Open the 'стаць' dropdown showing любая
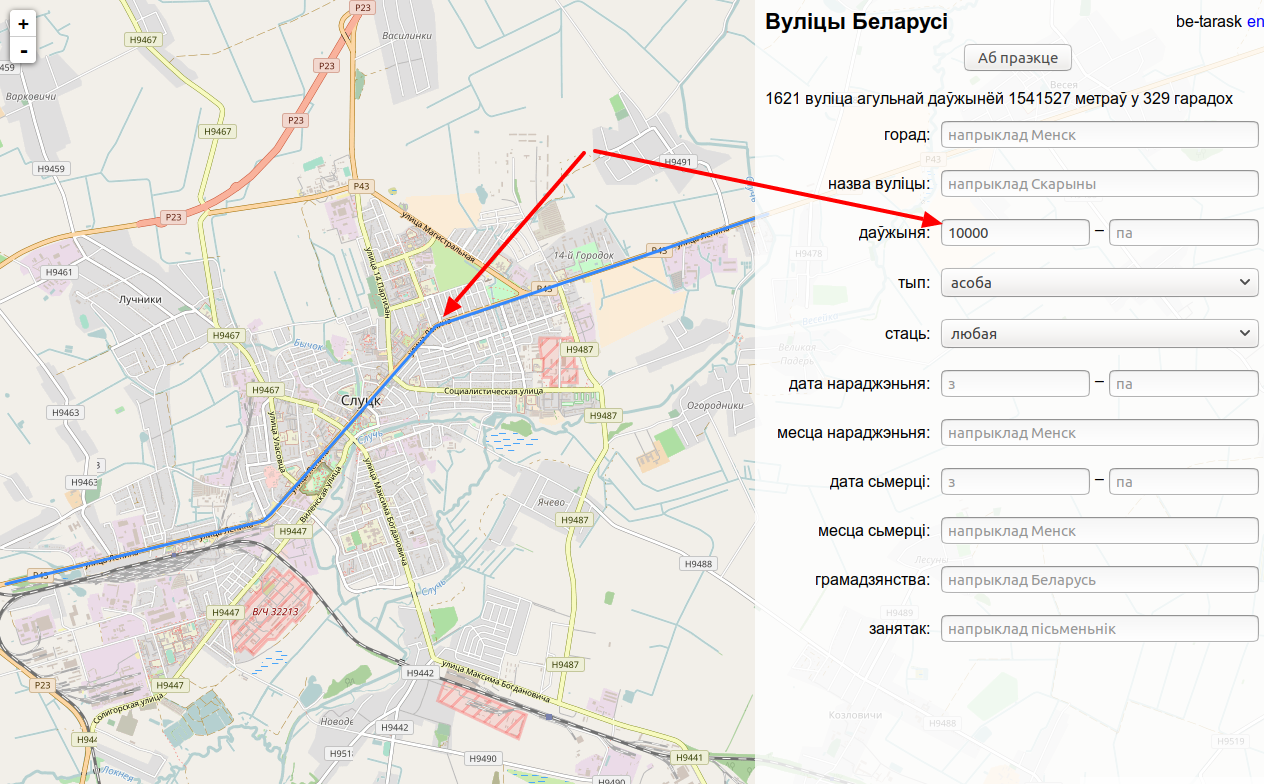The width and height of the screenshot is (1264, 784). point(1099,334)
